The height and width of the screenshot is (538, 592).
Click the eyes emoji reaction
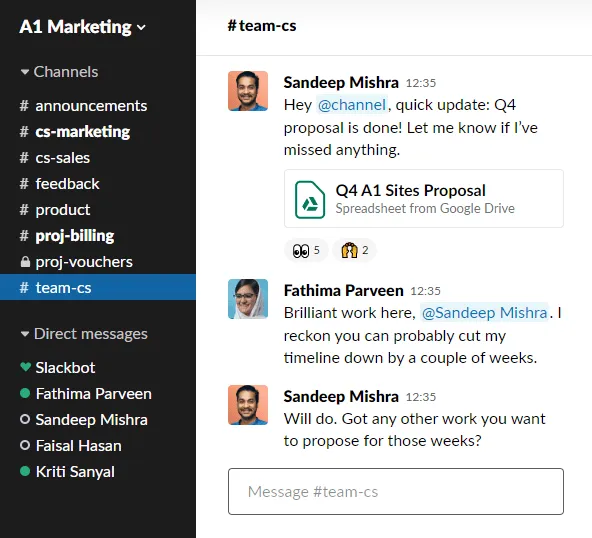tap(306, 250)
